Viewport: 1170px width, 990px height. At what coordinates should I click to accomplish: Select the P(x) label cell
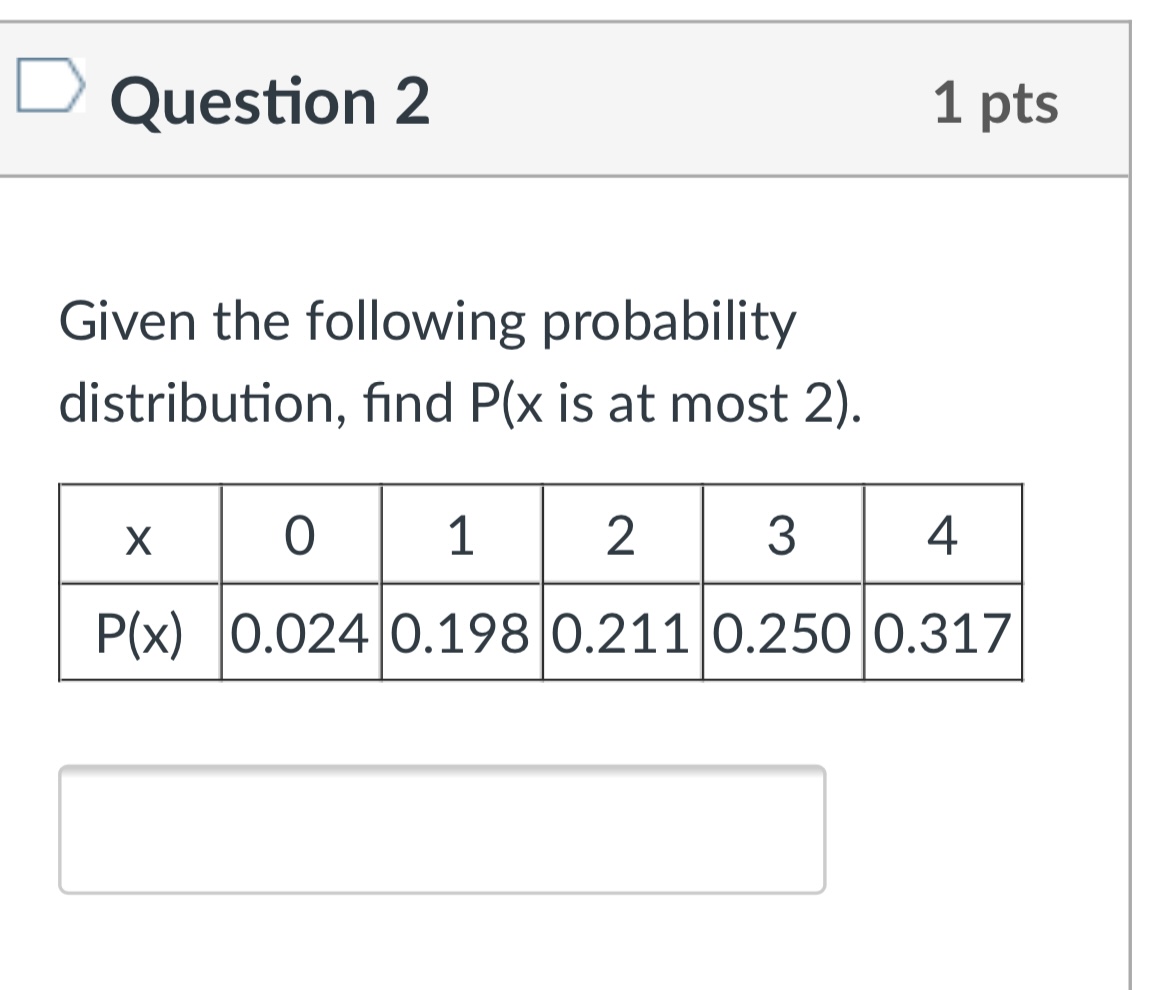140,632
